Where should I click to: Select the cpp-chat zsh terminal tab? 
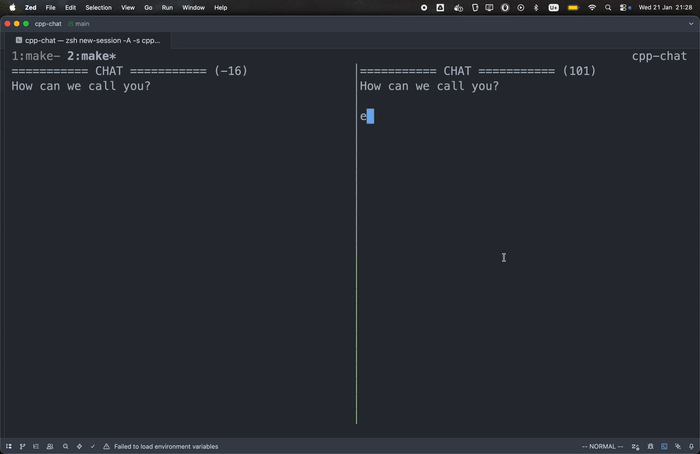(x=88, y=40)
